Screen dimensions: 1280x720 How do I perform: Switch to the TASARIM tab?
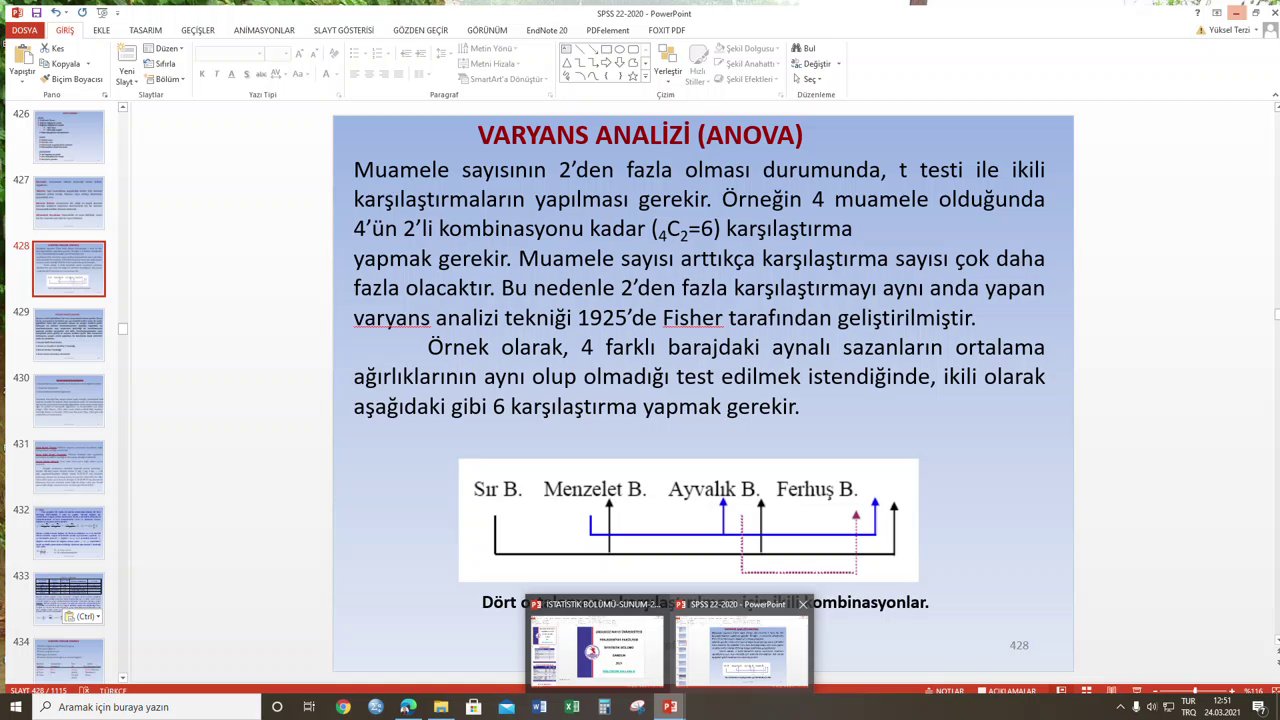pos(145,30)
